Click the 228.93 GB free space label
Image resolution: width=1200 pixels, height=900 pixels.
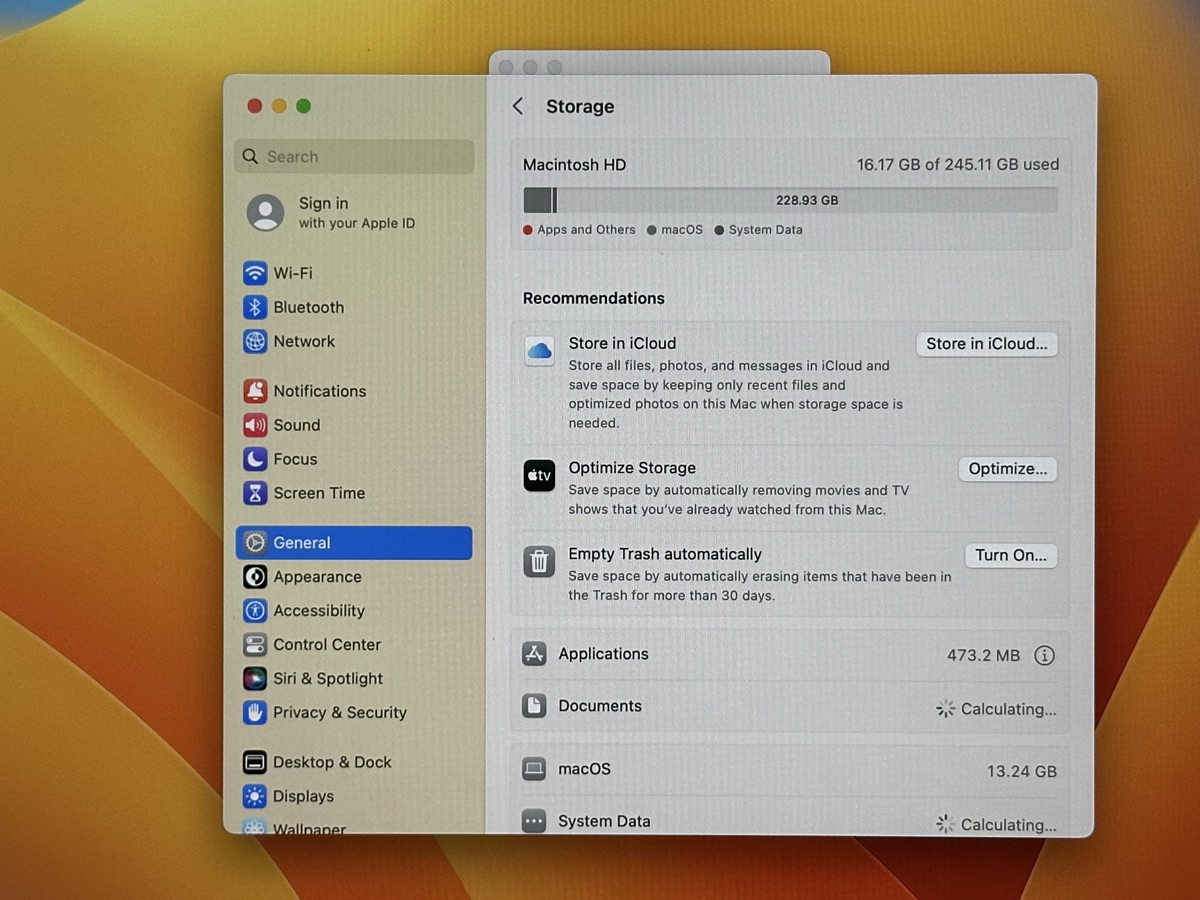coord(807,200)
